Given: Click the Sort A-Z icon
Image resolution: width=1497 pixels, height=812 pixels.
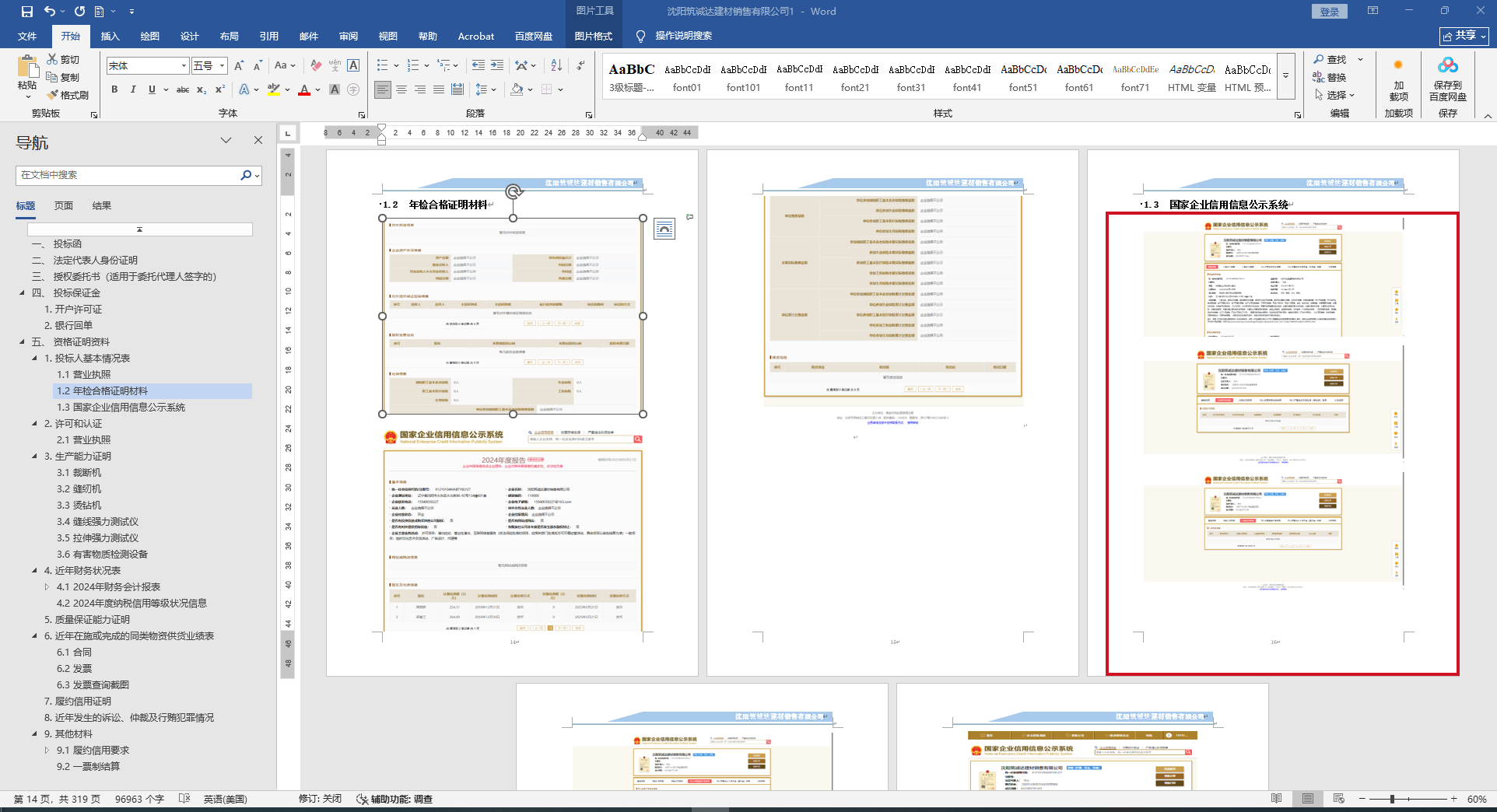Looking at the screenshot, I should [x=556, y=65].
